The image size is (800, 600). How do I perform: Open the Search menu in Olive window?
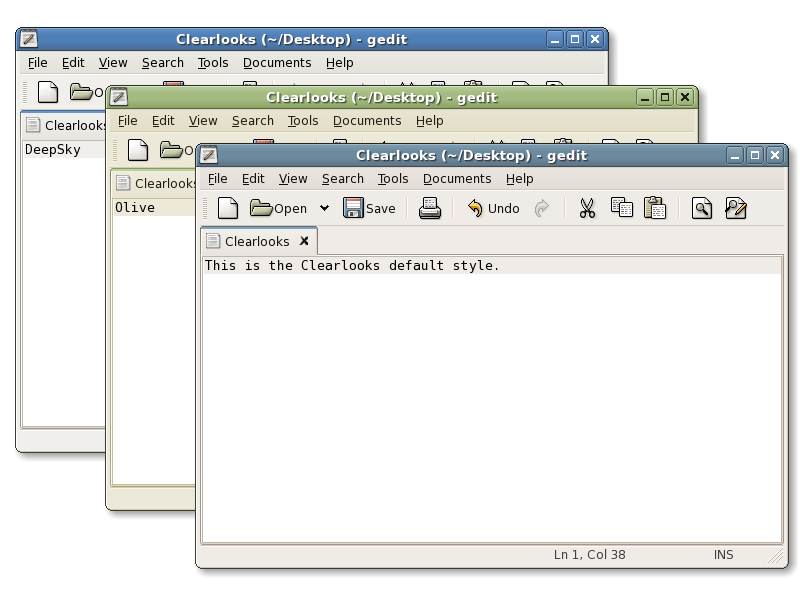pyautogui.click(x=253, y=120)
